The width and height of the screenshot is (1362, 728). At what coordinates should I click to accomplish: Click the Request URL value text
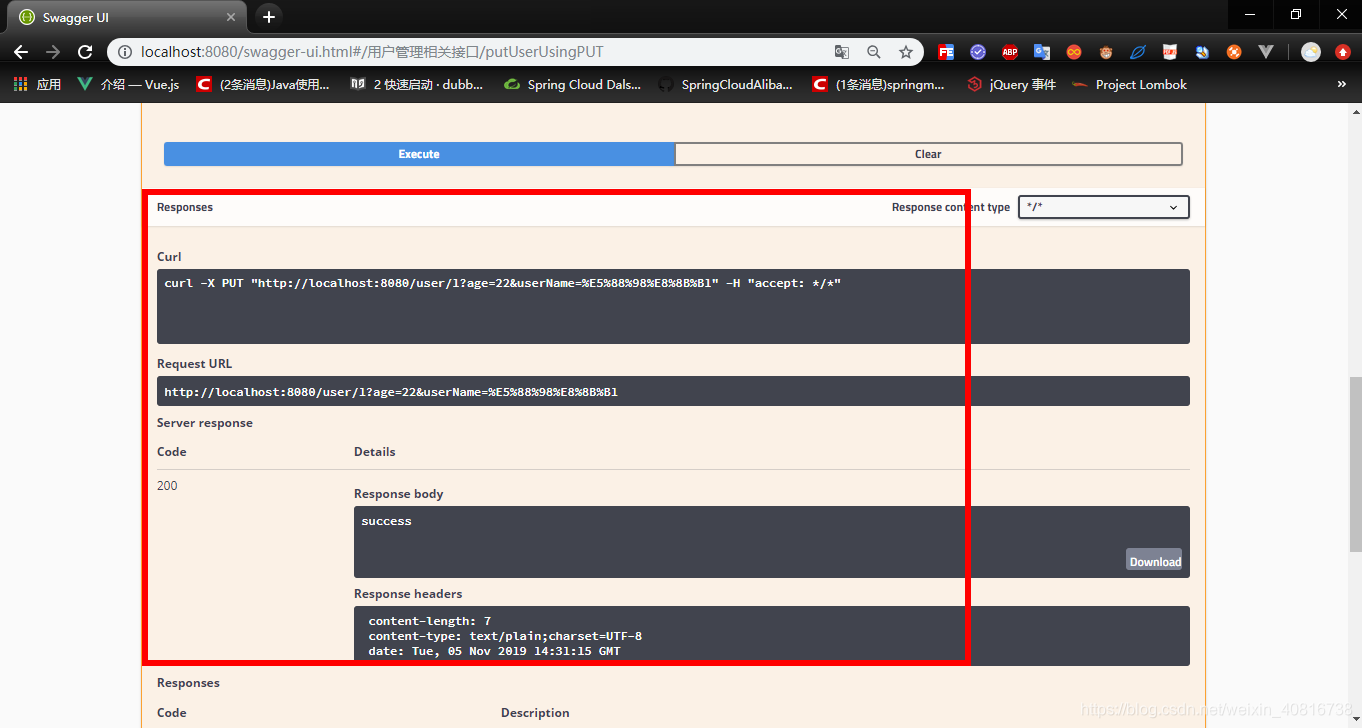(391, 392)
